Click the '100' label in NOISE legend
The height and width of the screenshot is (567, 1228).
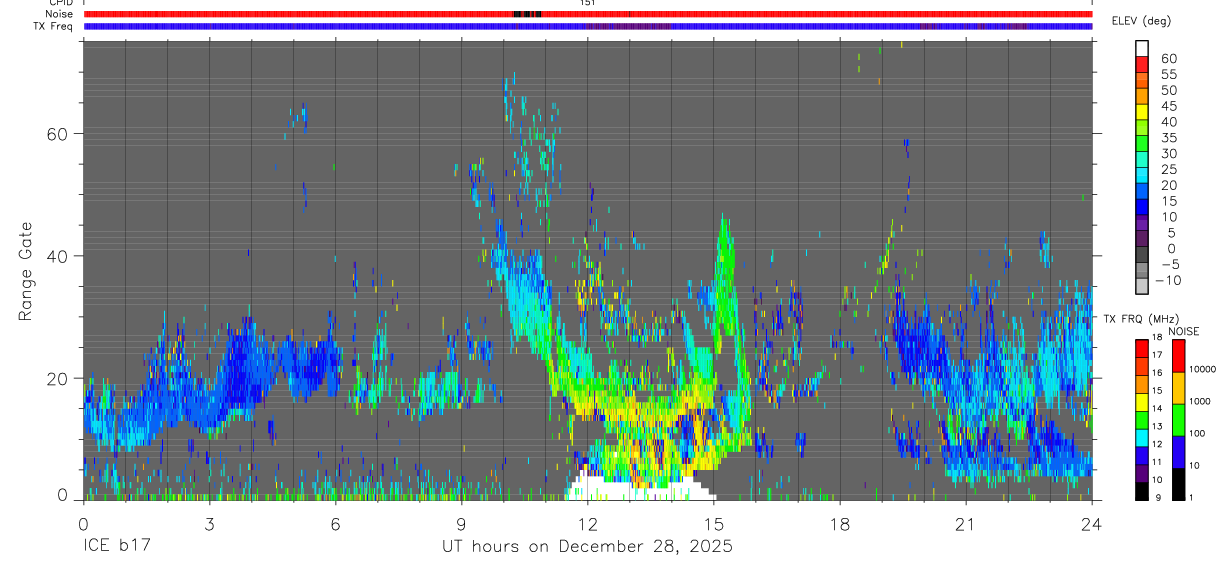pyautogui.click(x=1197, y=433)
